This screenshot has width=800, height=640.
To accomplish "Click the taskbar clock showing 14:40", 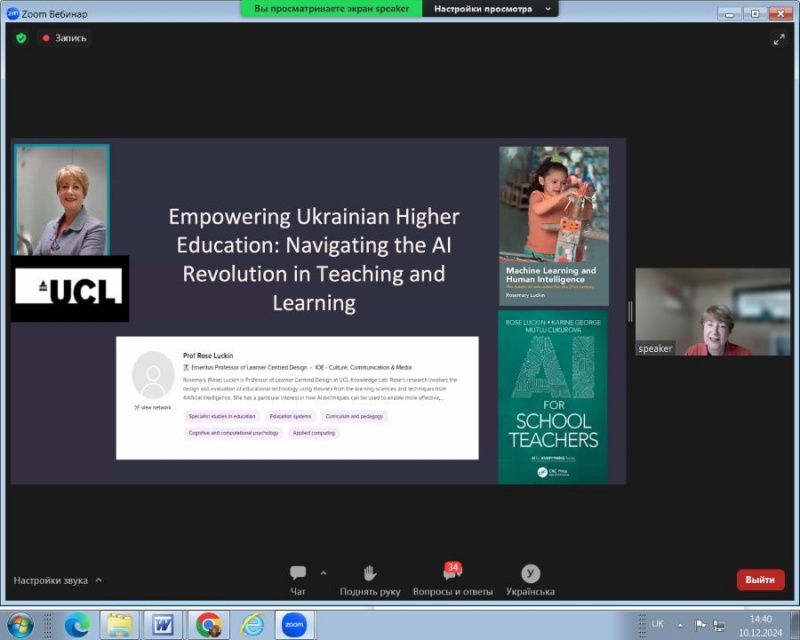I will click(760, 625).
